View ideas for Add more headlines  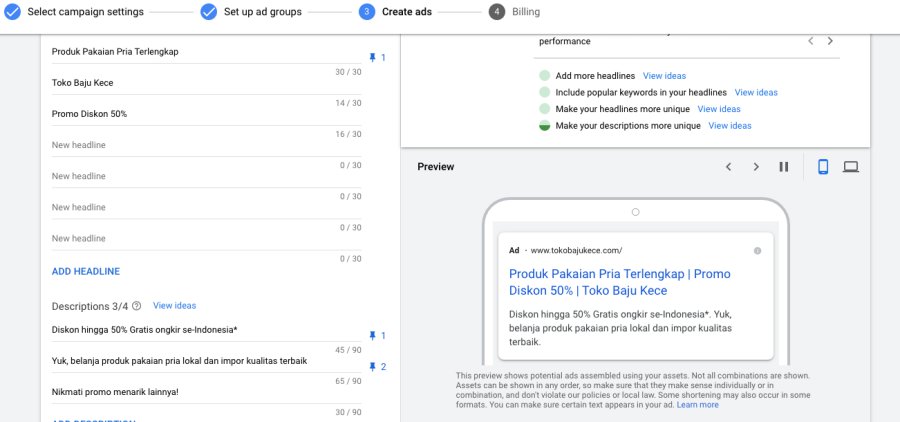coord(664,76)
